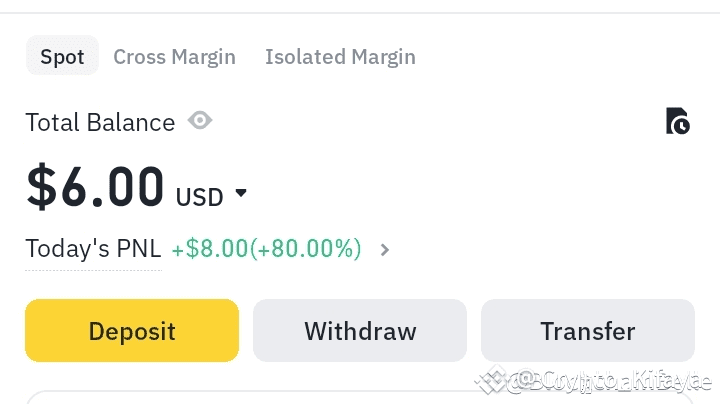The height and width of the screenshot is (404, 720).
Task: Tap the yellow Deposit button
Action: tap(132, 331)
